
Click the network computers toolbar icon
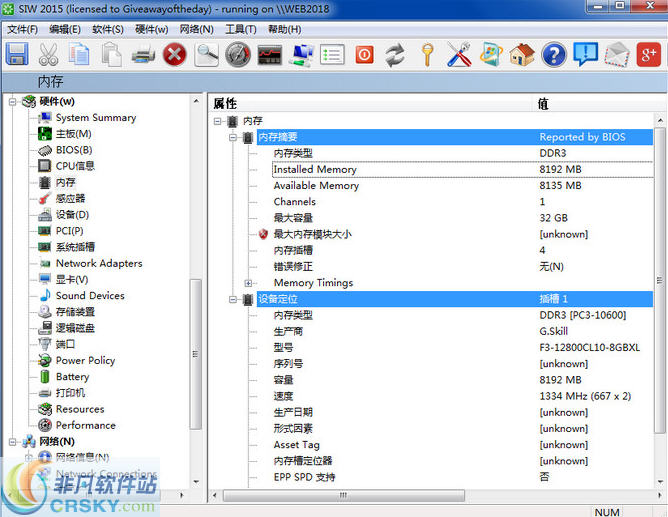coord(301,55)
